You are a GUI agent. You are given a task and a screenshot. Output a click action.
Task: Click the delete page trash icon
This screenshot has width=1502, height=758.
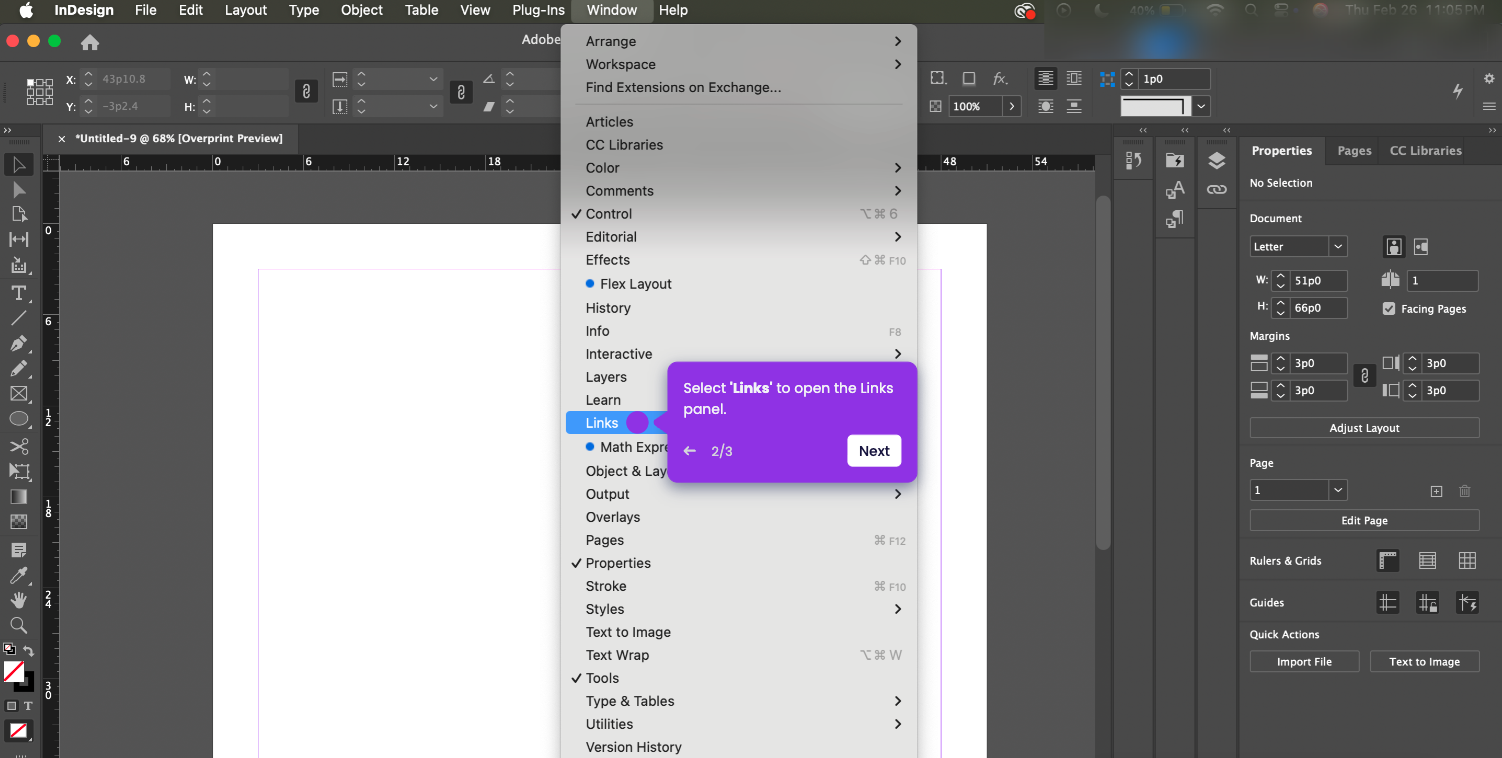(x=1465, y=491)
